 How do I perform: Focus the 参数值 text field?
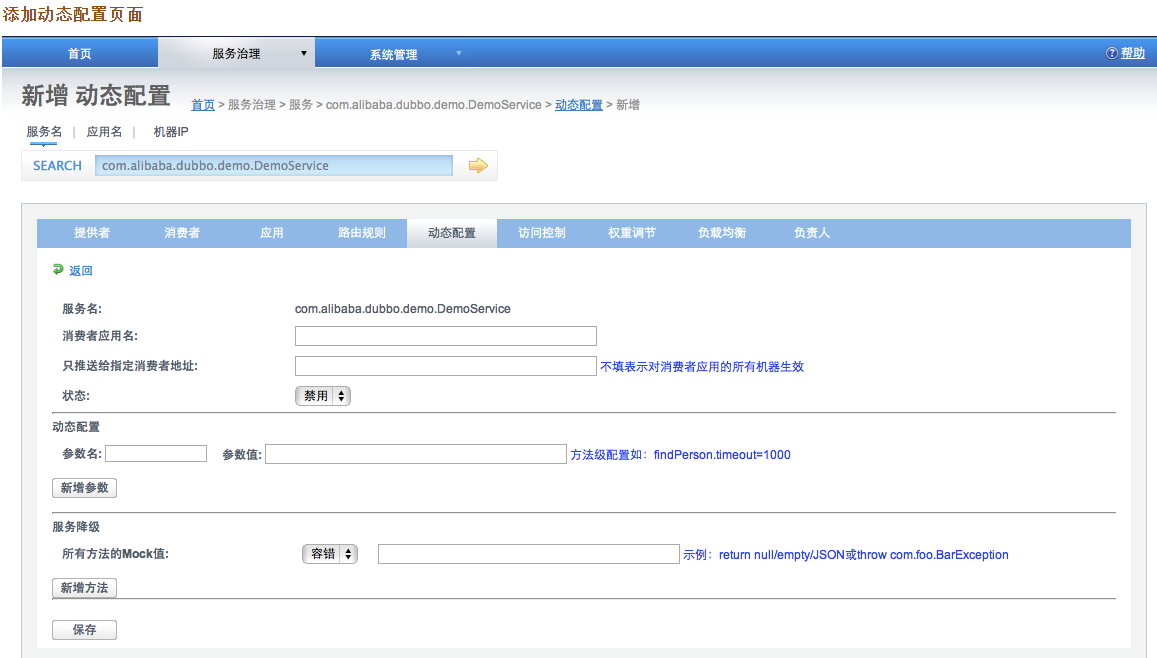click(416, 454)
